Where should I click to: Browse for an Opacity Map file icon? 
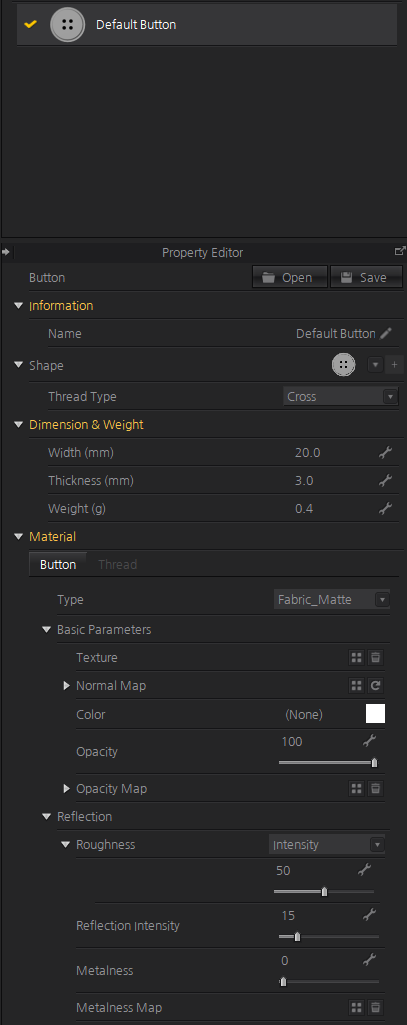(x=356, y=788)
